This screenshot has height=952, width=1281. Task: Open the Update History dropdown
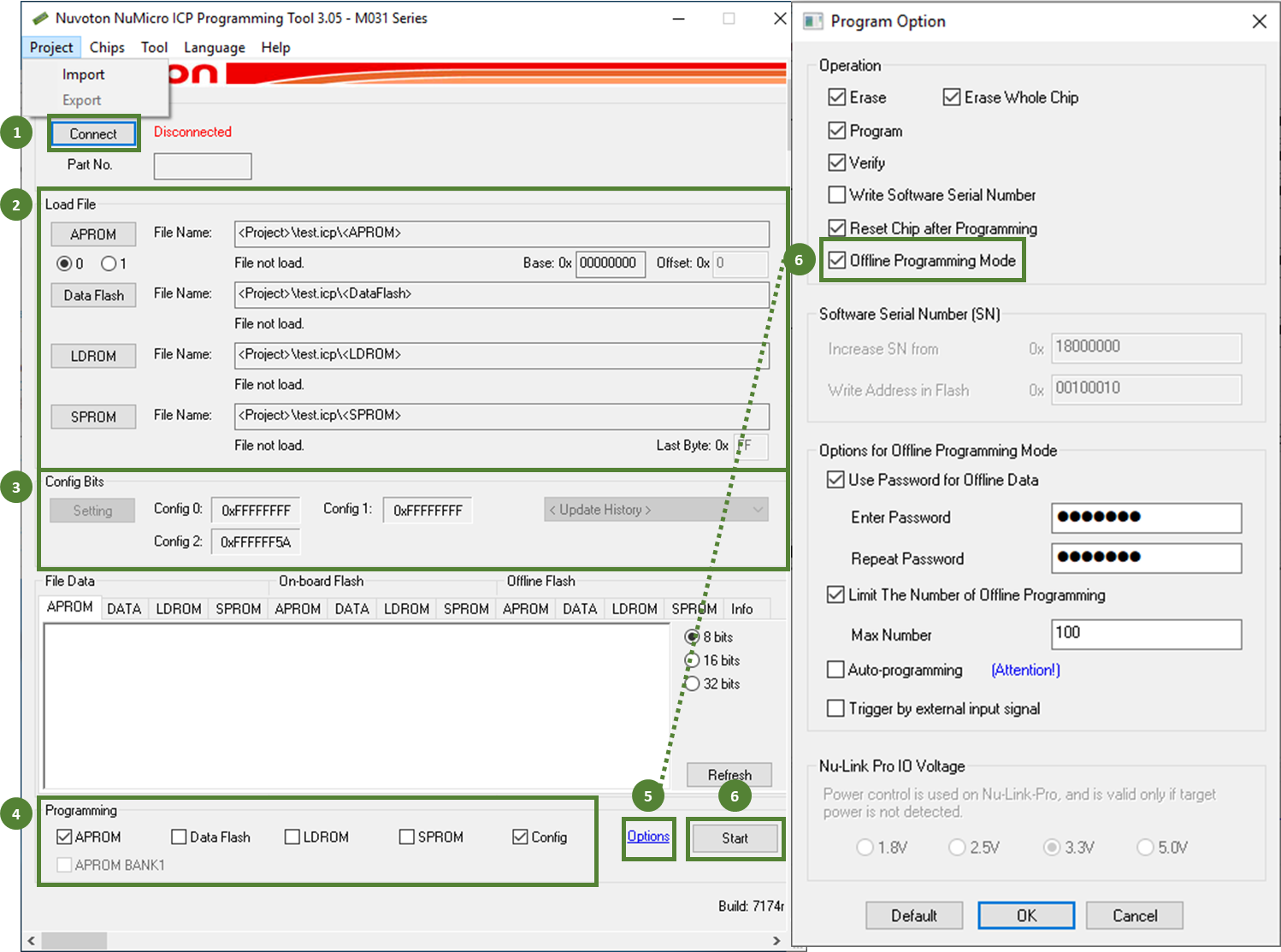click(x=656, y=510)
